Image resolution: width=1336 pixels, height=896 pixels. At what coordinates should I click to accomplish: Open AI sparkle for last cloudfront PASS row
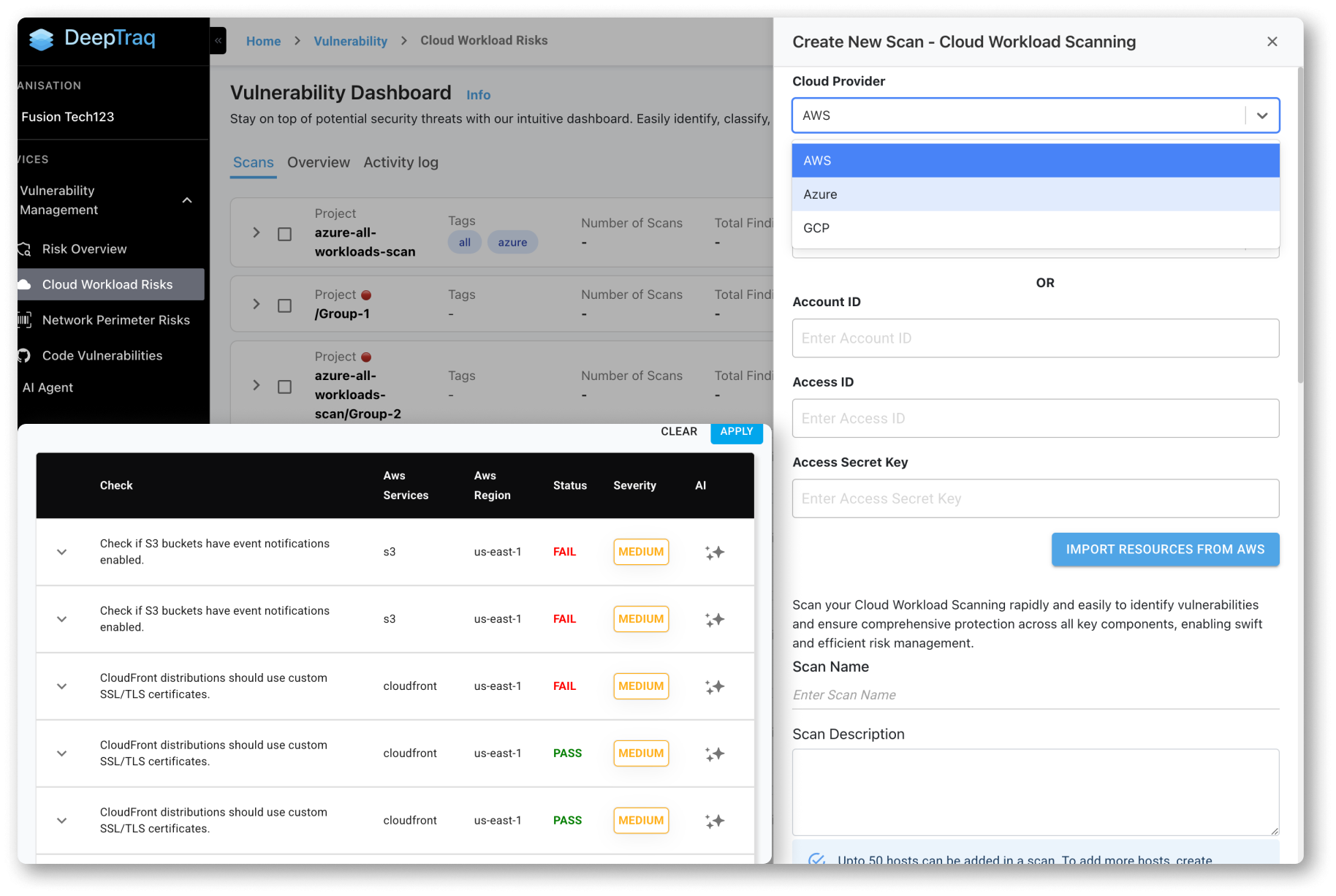click(715, 821)
